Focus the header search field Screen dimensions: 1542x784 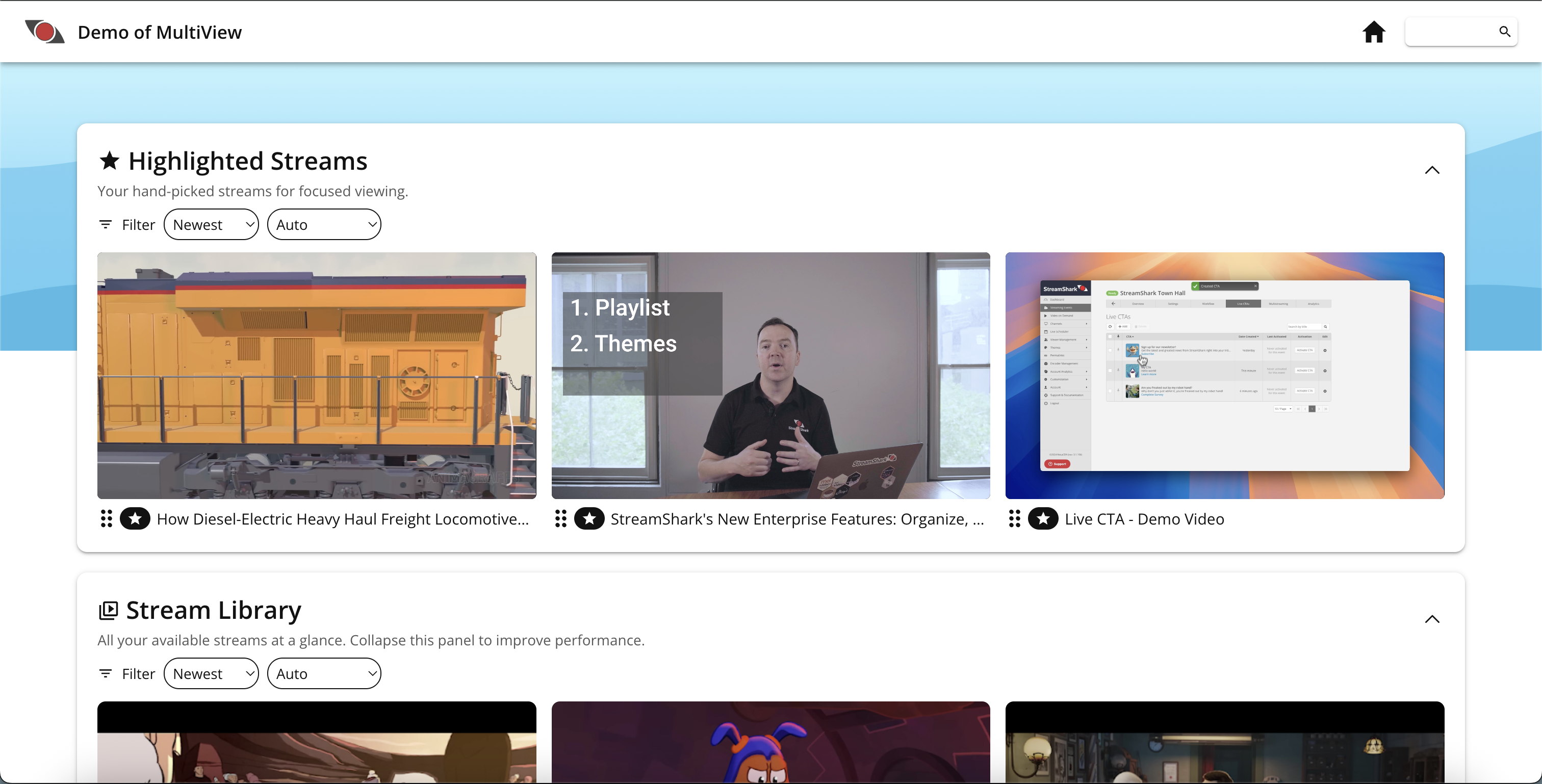[1460, 32]
